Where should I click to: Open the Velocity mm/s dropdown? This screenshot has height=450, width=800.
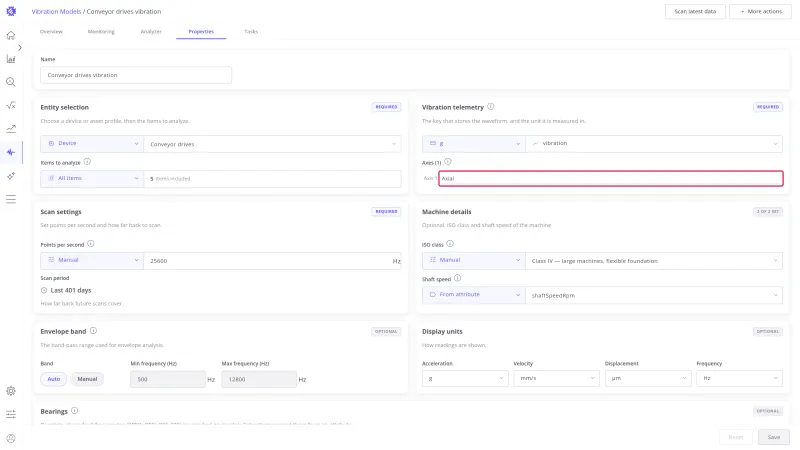pos(556,379)
